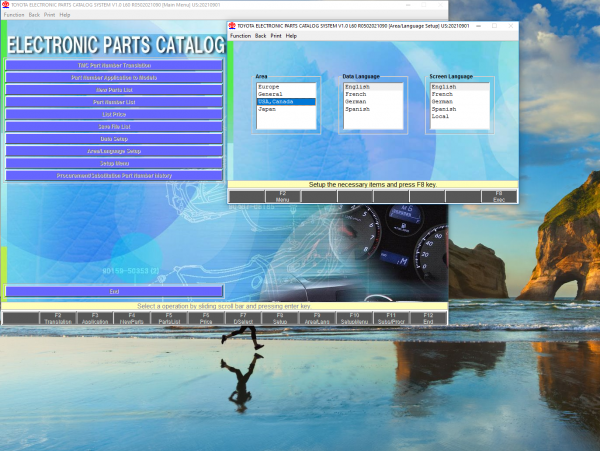The height and width of the screenshot is (451, 600).
Task: Open List Price option
Action: 113,114
